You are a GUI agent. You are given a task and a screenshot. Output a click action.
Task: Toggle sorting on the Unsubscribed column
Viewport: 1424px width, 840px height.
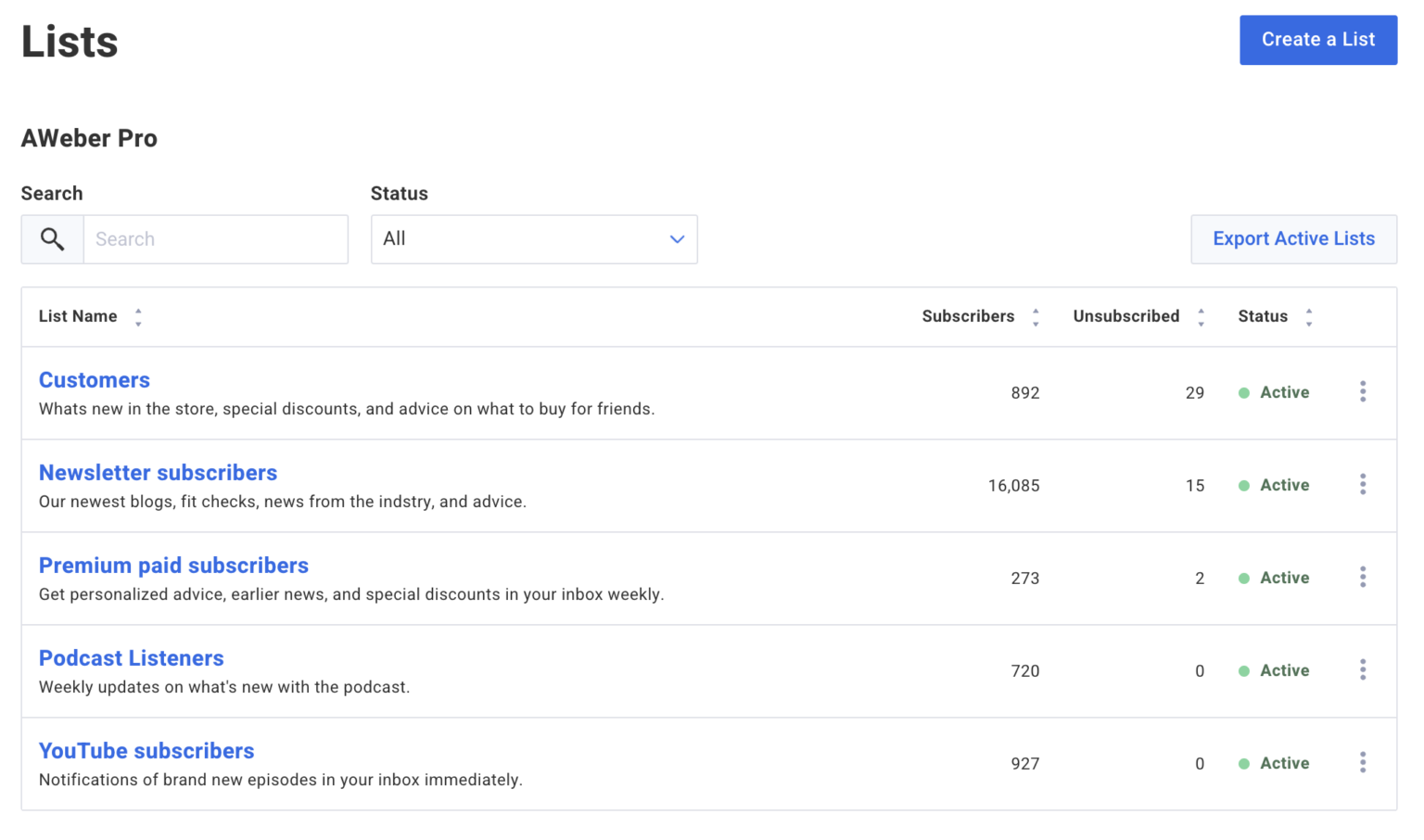1201,316
